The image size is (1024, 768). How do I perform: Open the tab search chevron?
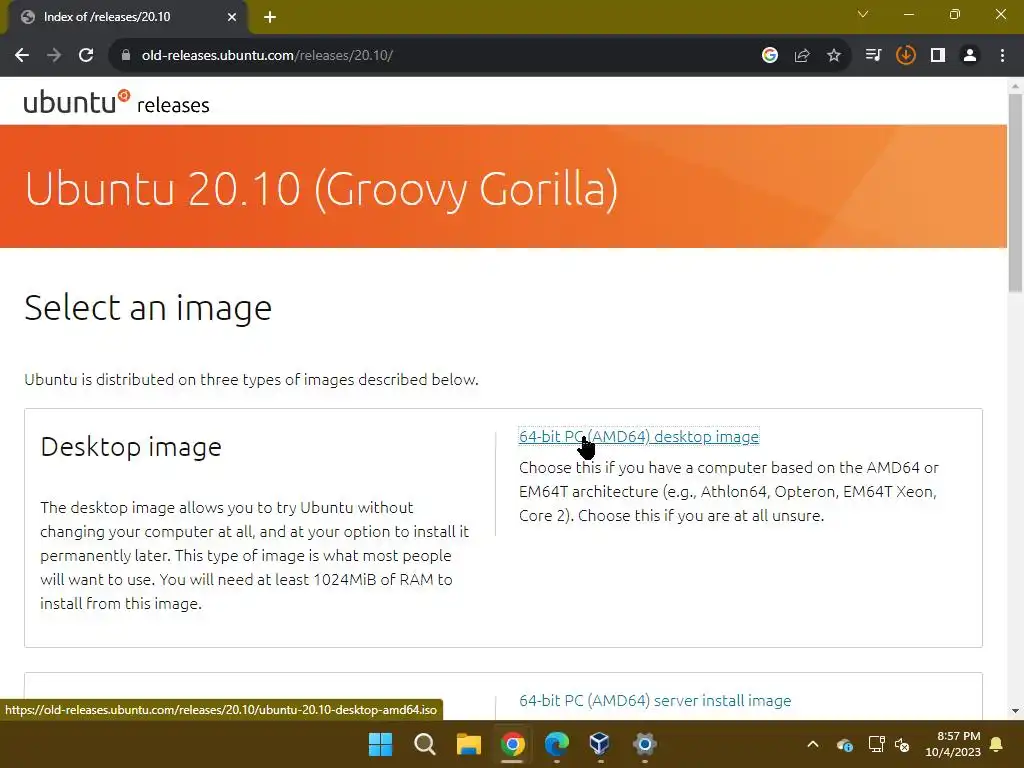(863, 14)
